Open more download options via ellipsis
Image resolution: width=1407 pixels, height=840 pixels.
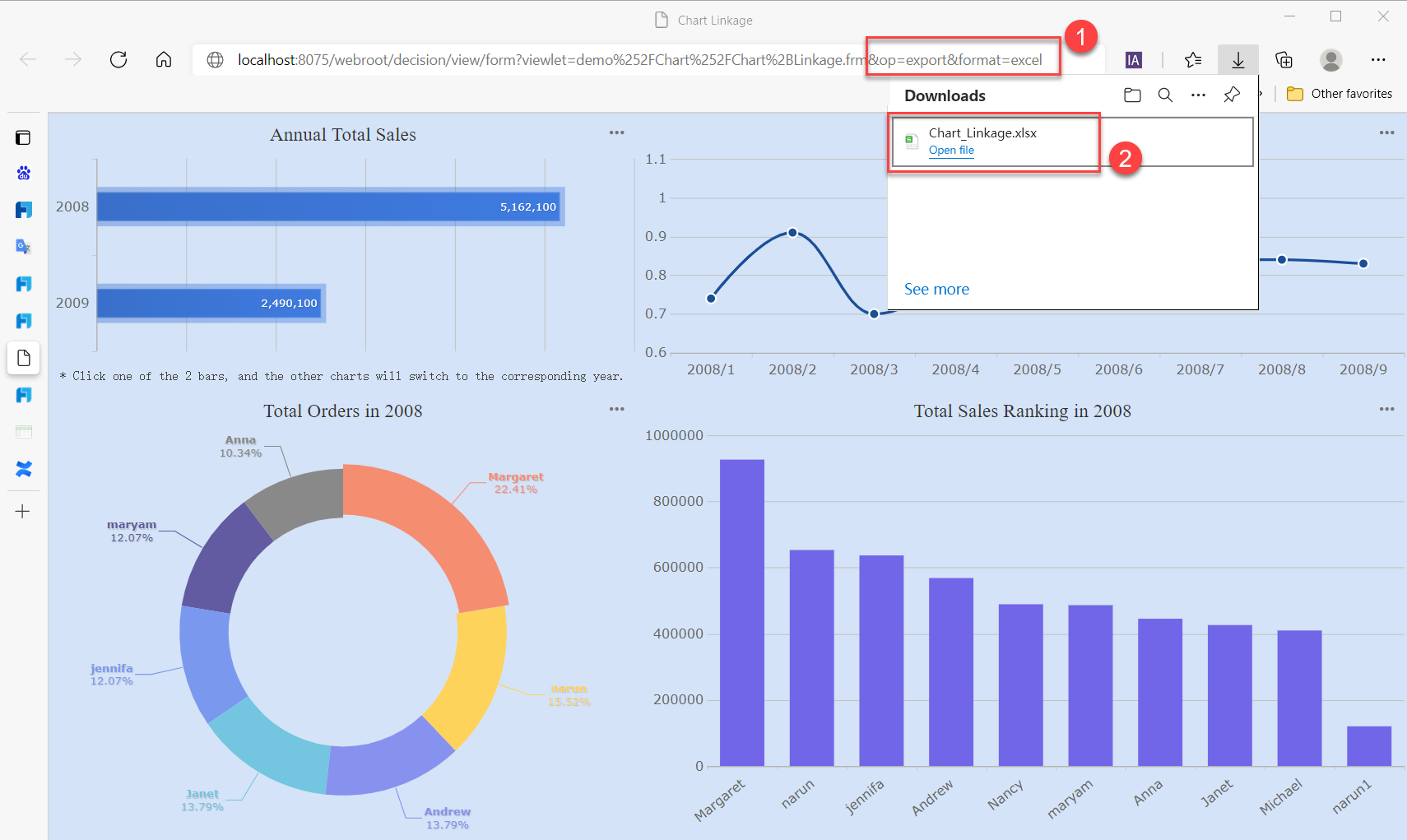[1198, 95]
